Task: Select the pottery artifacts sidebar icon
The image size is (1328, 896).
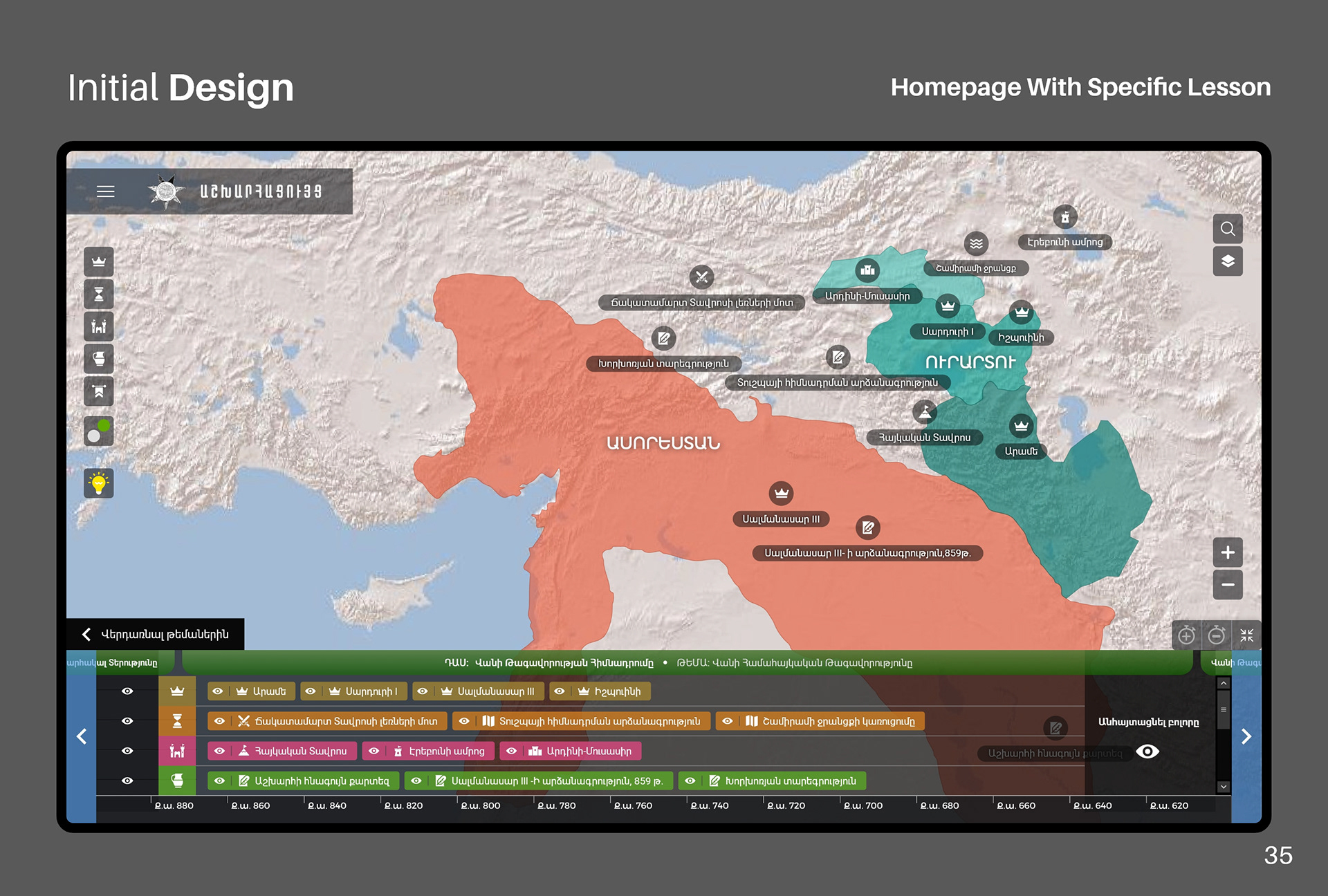Action: tap(99, 359)
